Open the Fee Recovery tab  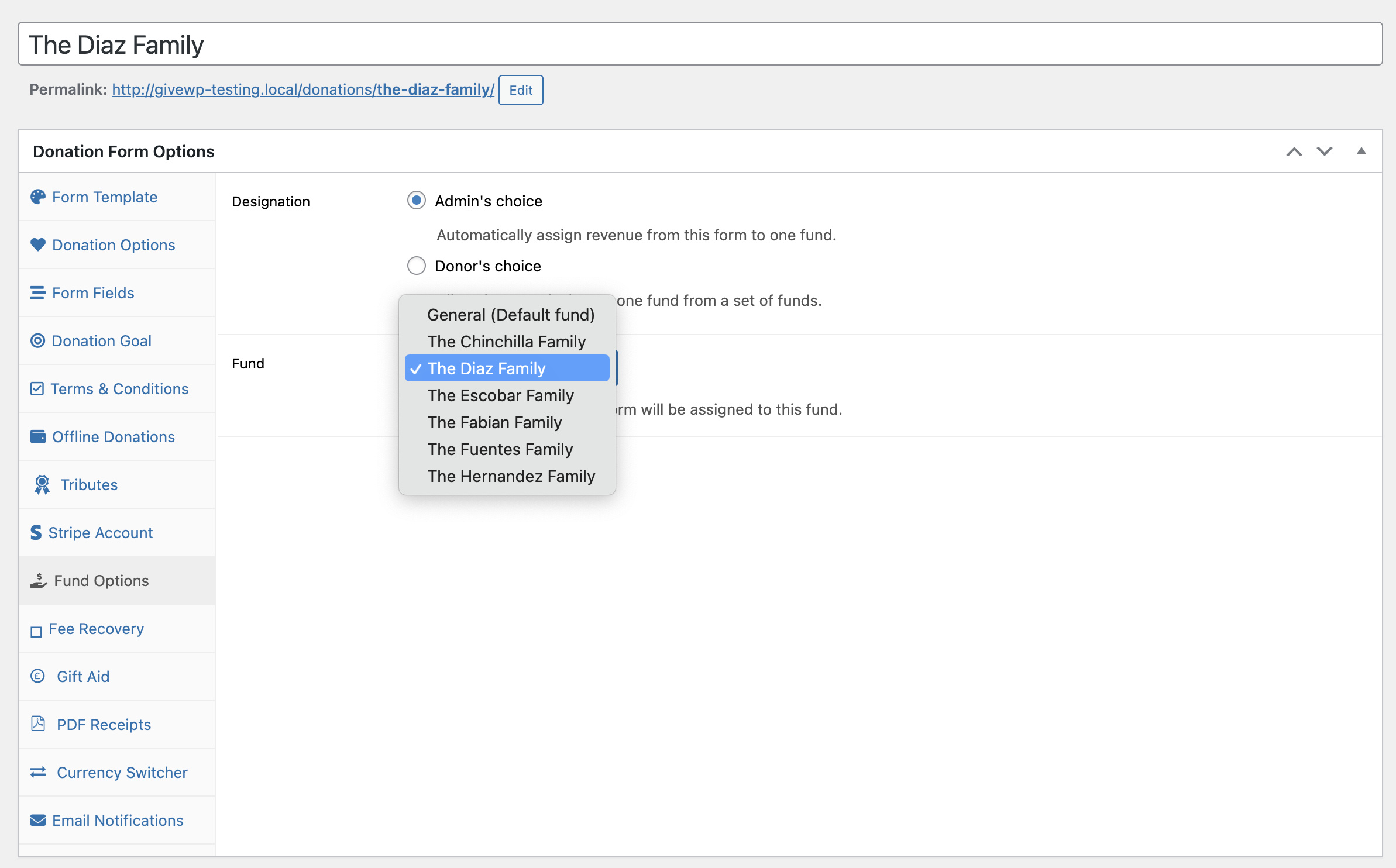[x=117, y=629]
